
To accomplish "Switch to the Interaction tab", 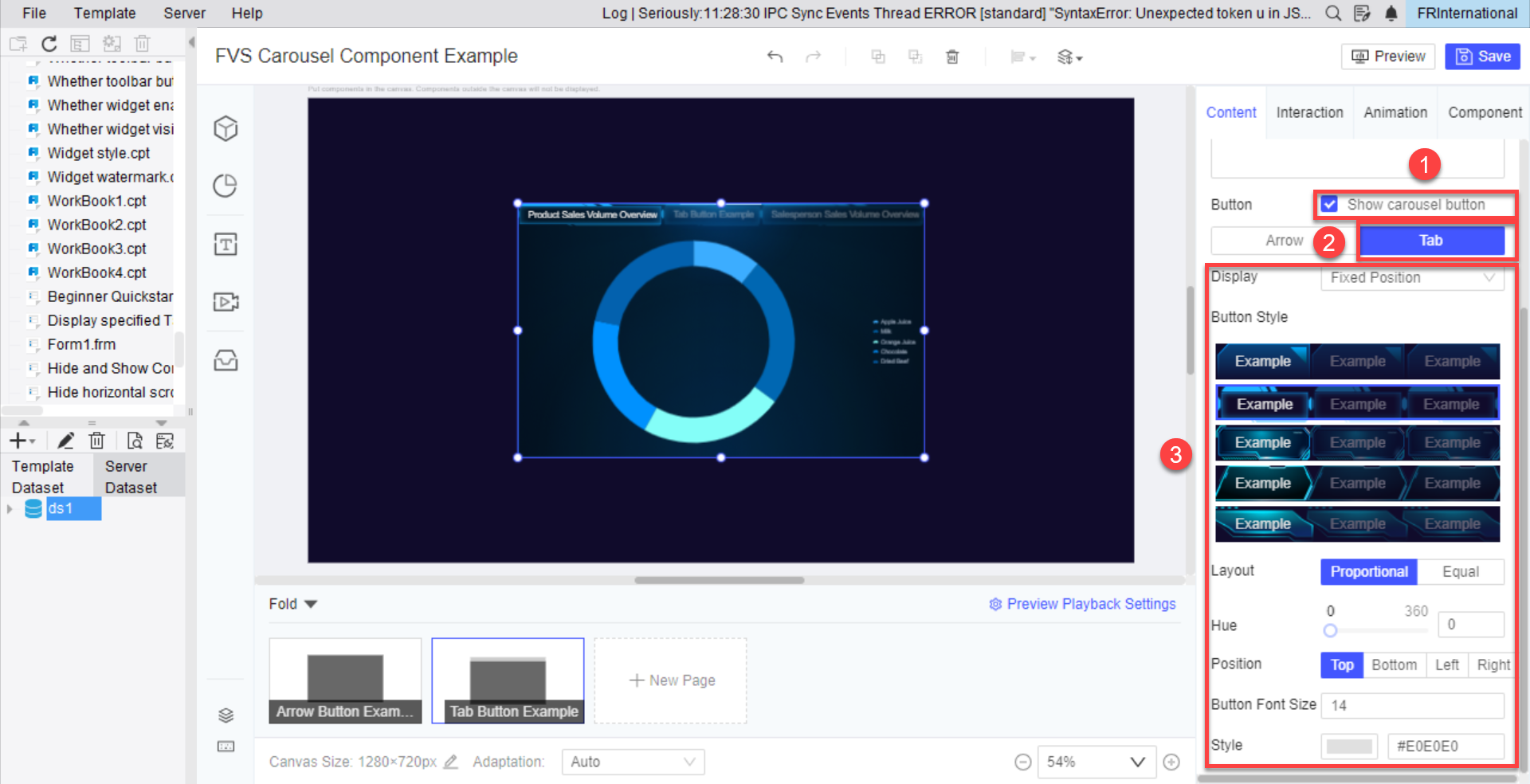I will tap(1309, 112).
